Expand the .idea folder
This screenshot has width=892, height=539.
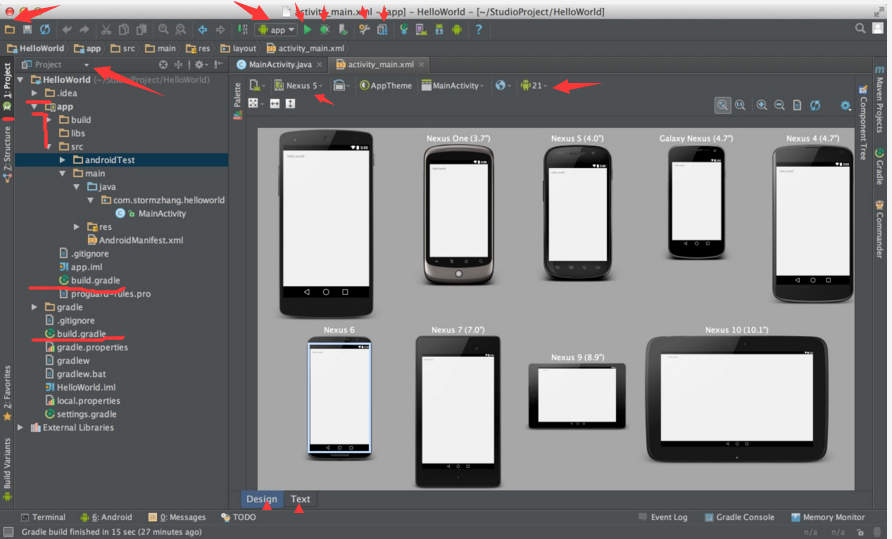point(34,93)
